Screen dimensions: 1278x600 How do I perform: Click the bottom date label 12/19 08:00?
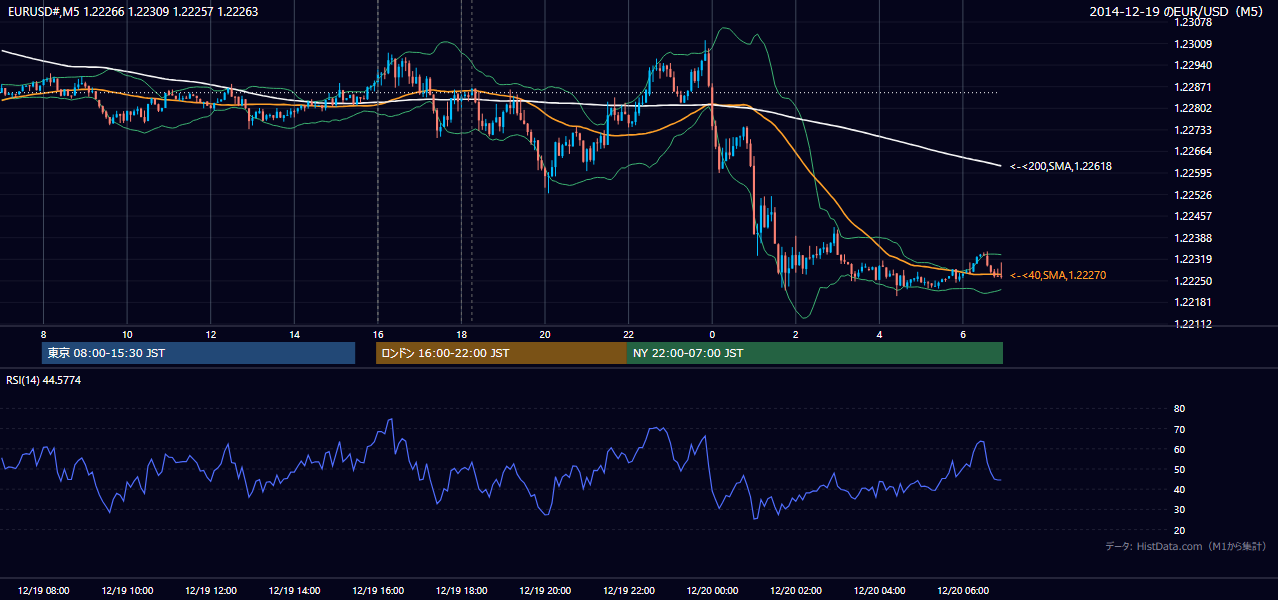(43, 591)
